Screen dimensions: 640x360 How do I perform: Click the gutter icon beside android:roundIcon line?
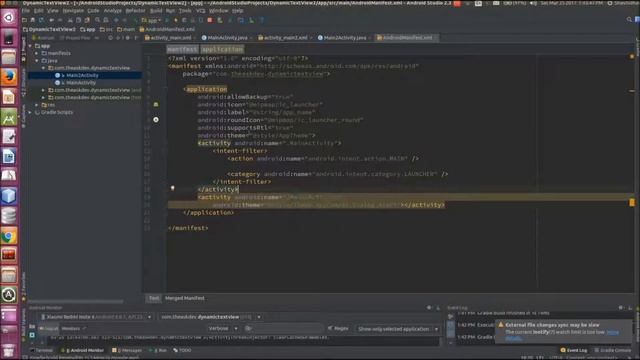click(x=156, y=120)
